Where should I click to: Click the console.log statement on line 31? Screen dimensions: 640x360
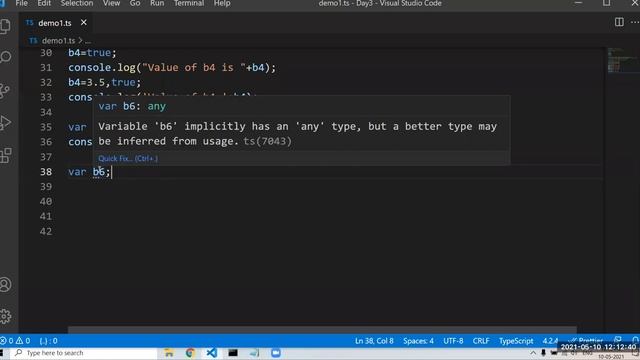click(x=172, y=67)
